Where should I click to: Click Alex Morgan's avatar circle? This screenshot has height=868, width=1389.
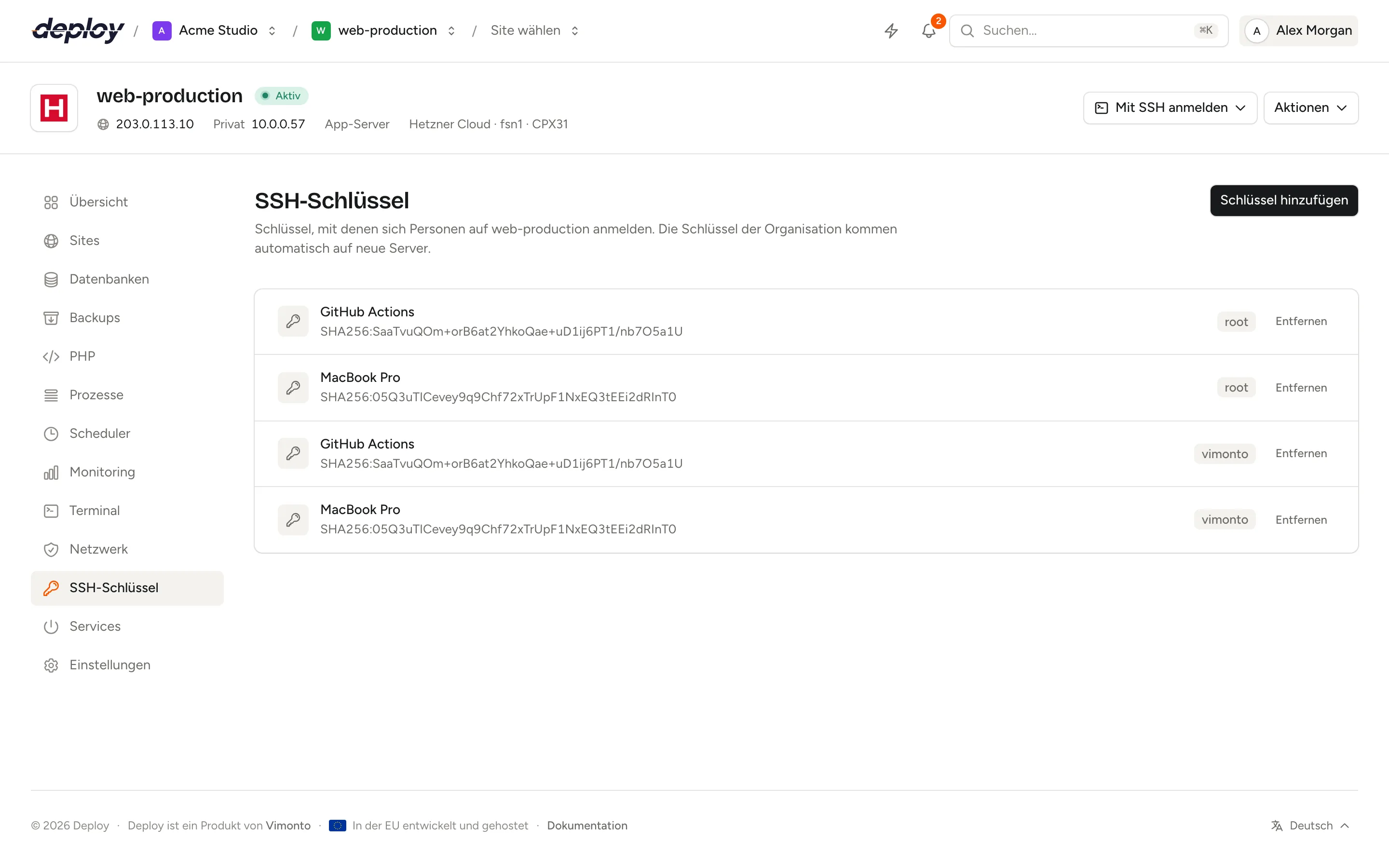click(1256, 31)
